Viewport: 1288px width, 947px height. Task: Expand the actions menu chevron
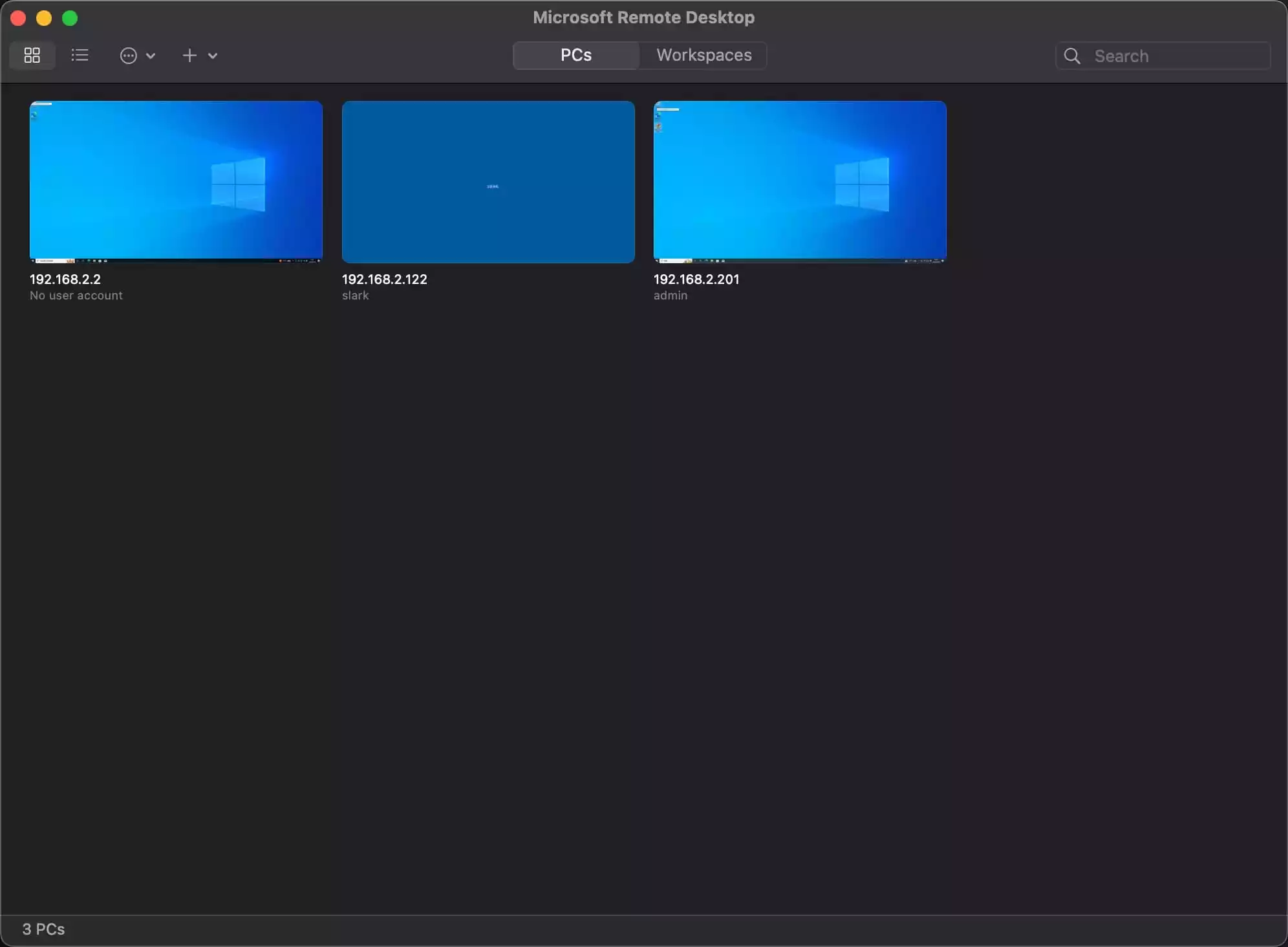[151, 56]
